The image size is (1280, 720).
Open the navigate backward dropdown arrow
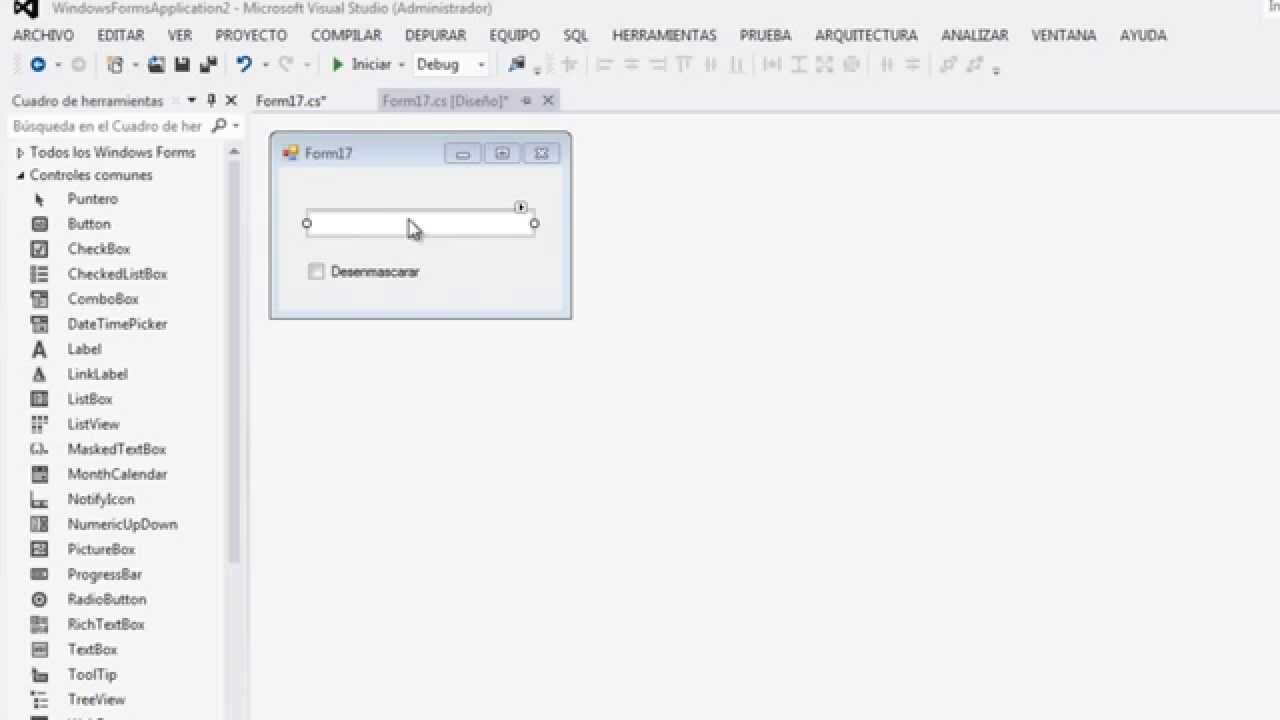pyautogui.click(x=57, y=65)
